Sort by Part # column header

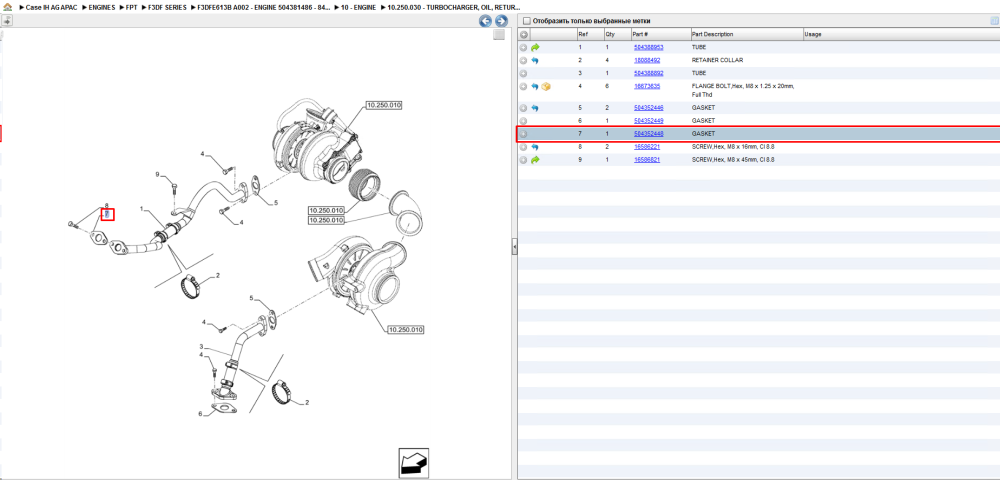point(660,34)
